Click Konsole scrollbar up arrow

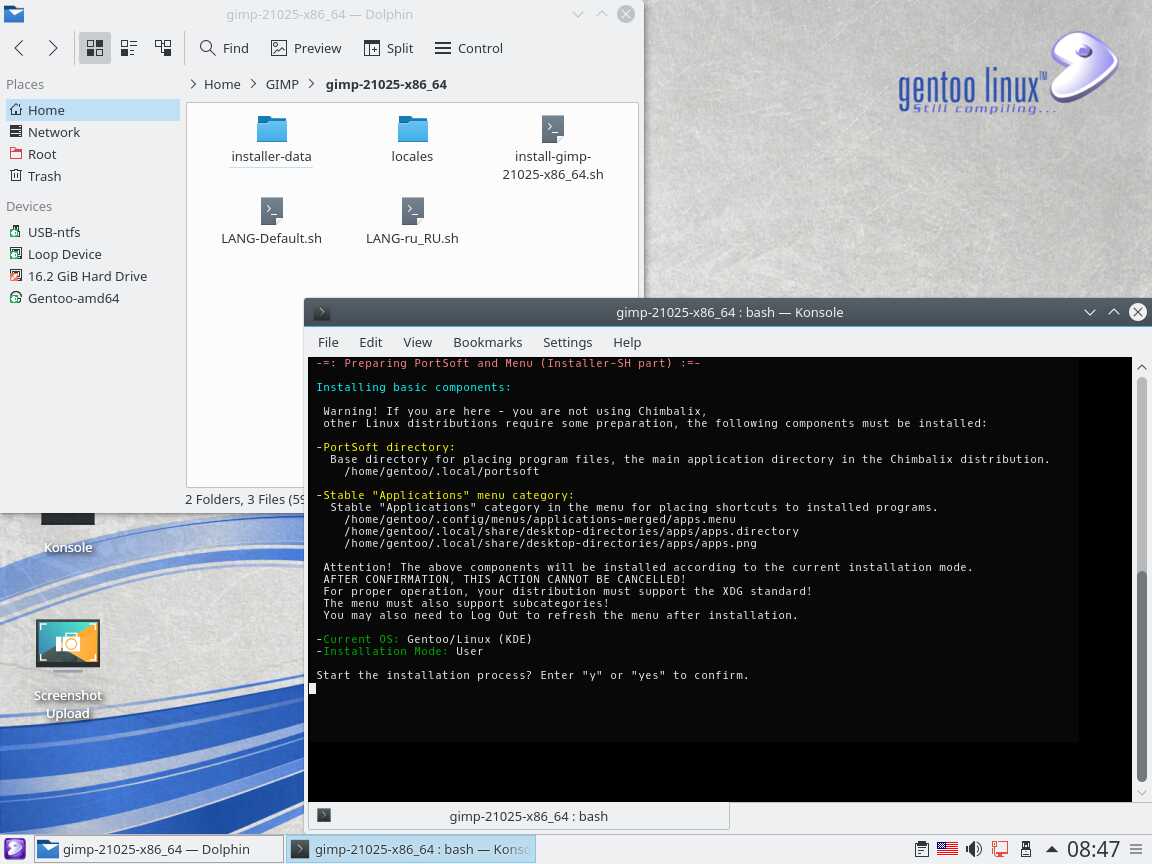(1142, 367)
